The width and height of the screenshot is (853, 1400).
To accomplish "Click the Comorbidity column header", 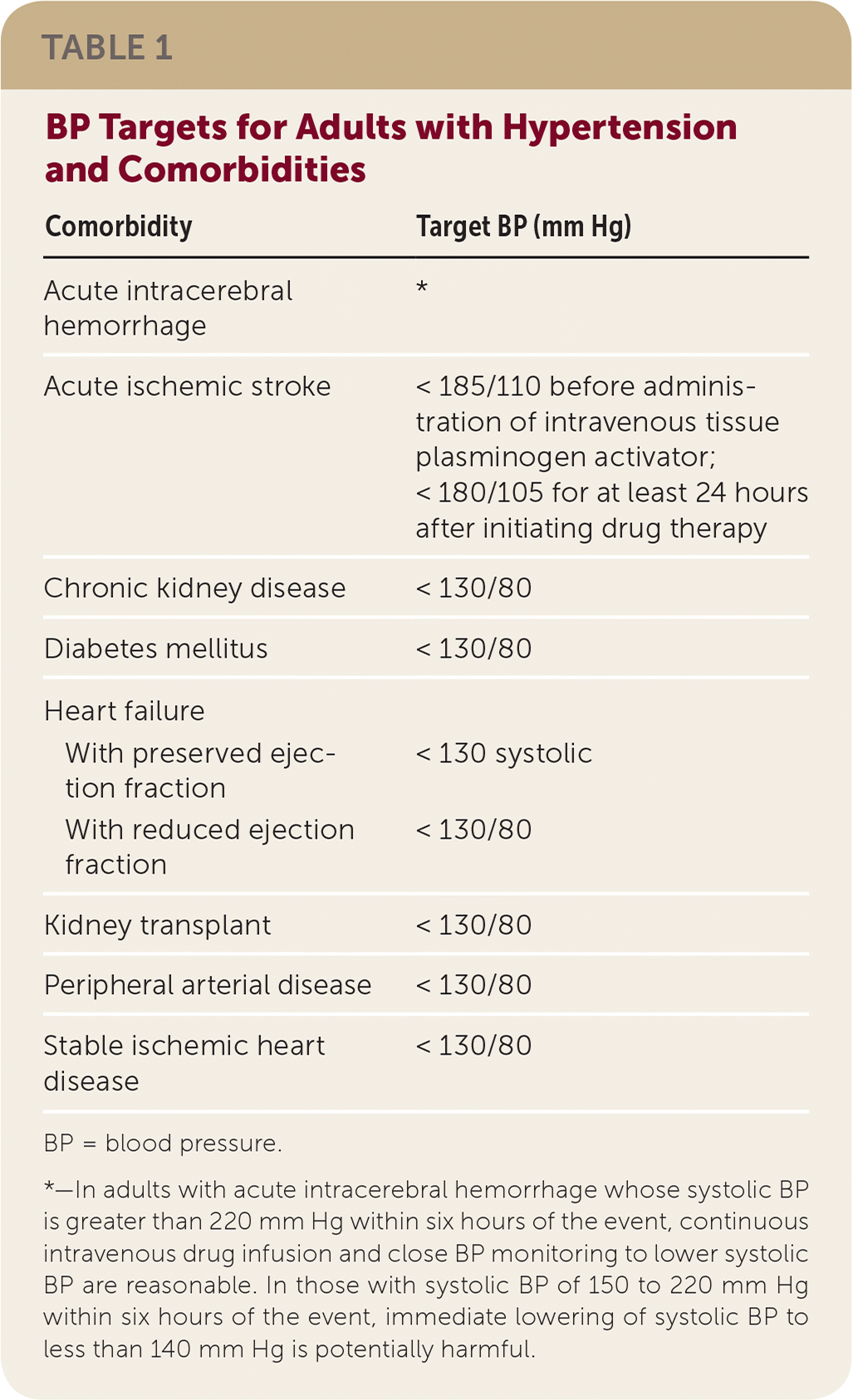I will pyautogui.click(x=118, y=226).
